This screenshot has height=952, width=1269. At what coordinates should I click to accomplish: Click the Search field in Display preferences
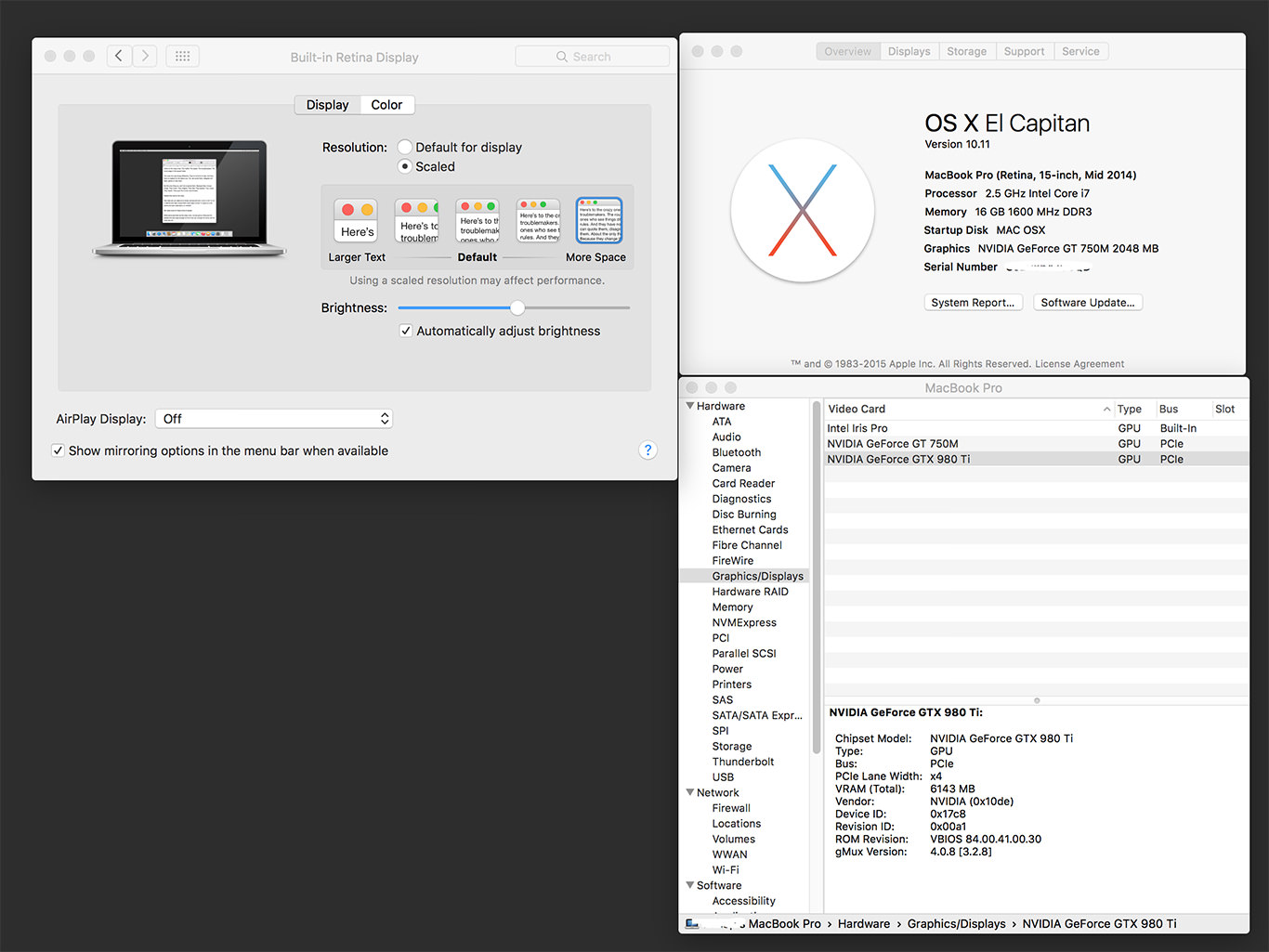592,57
